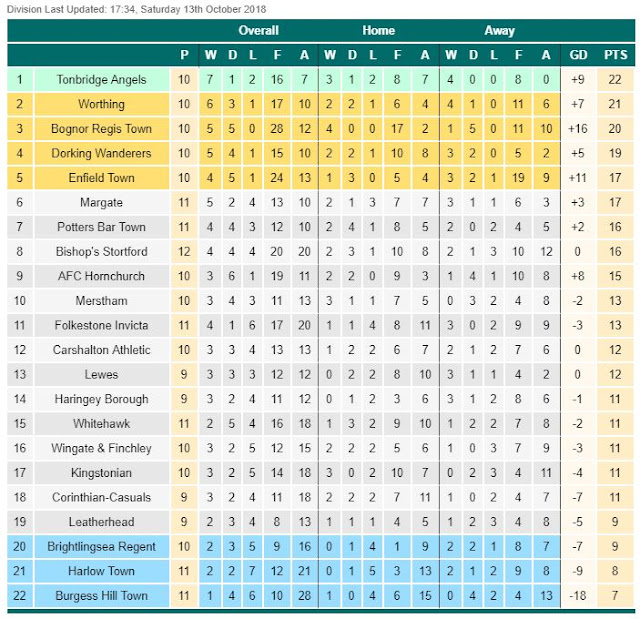Screen dimensions: 640x619
Task: Click the Overall header group
Action: pyautogui.click(x=258, y=30)
